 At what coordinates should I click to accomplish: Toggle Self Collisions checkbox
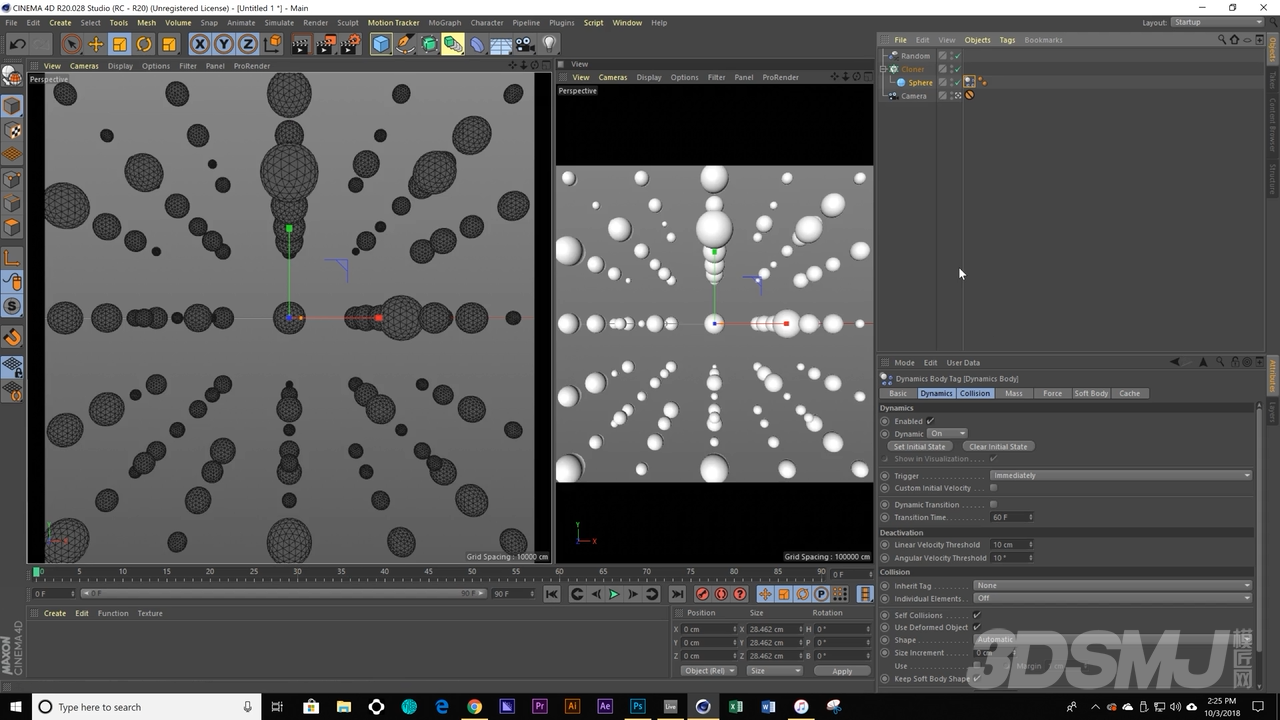(x=977, y=615)
